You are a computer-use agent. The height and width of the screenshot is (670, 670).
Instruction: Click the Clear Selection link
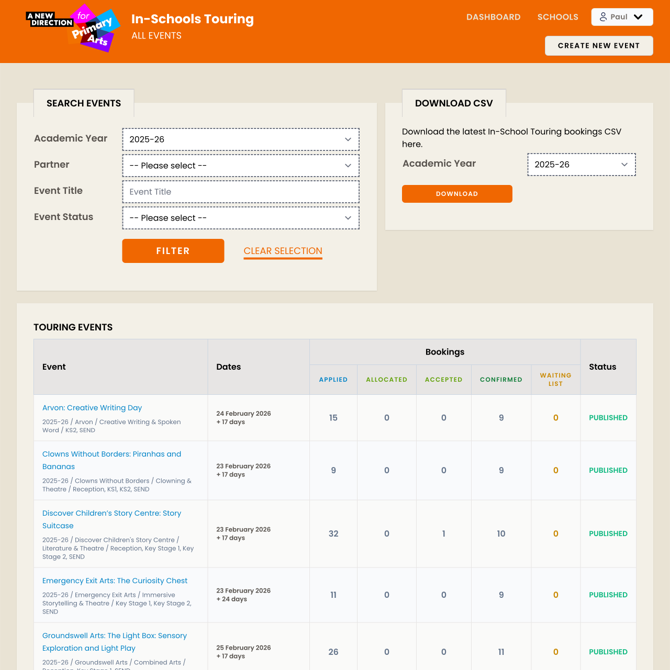click(x=282, y=251)
